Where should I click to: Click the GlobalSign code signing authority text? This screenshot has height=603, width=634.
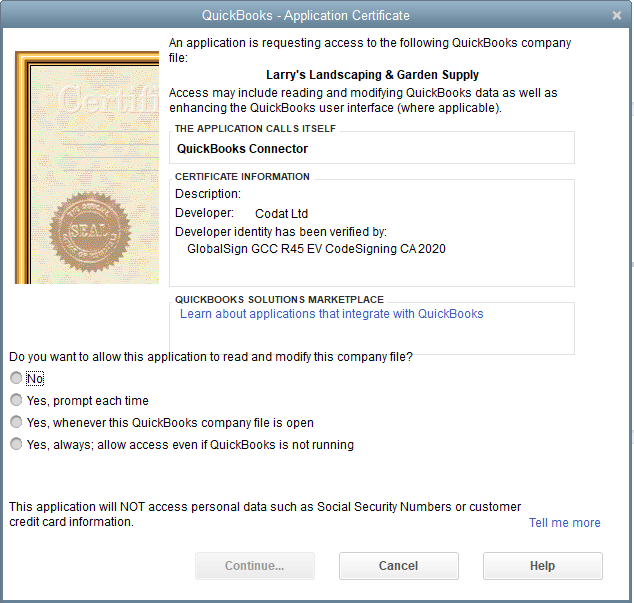316,249
